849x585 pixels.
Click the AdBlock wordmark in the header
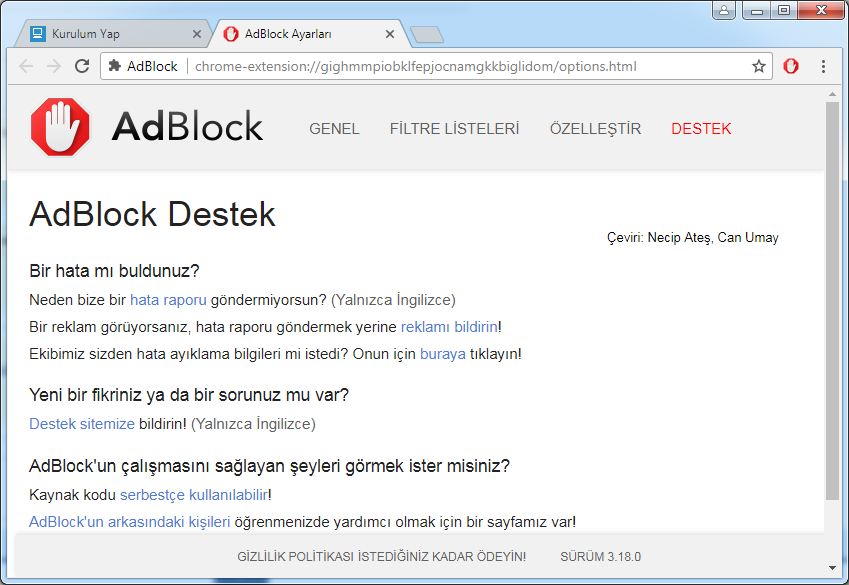187,126
